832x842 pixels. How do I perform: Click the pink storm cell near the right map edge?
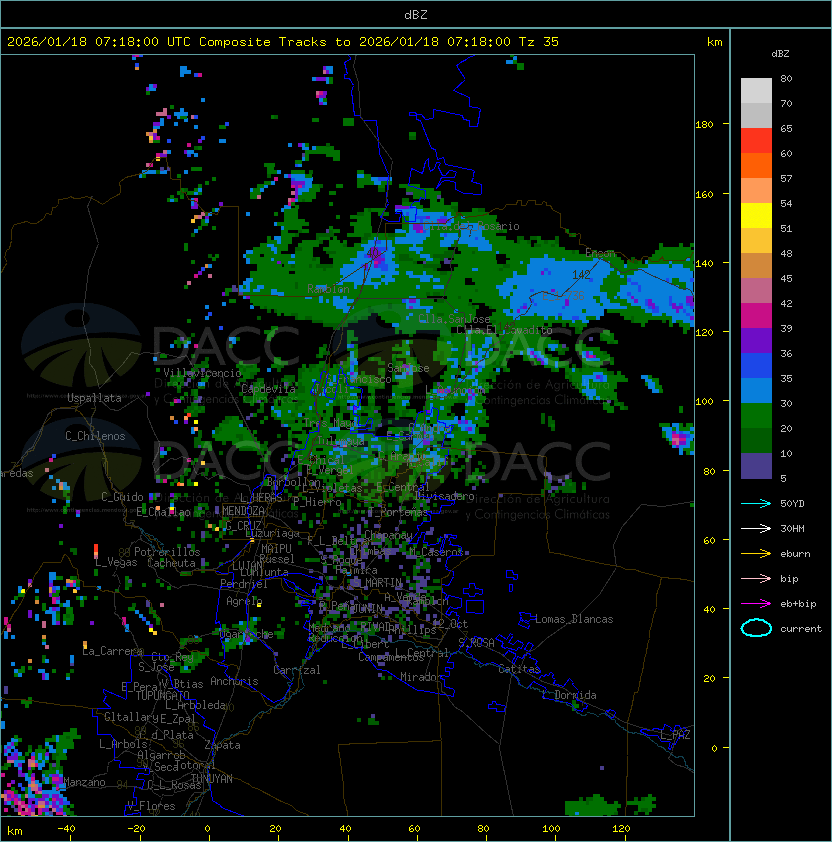[678, 439]
